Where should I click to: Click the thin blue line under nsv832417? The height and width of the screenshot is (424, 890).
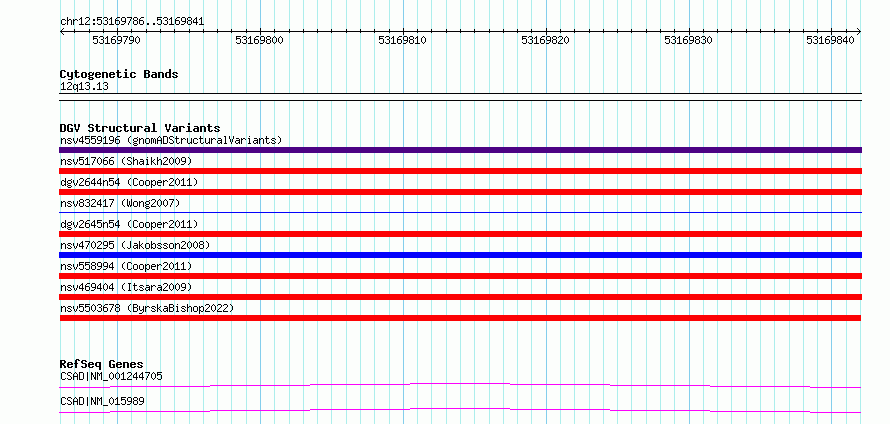460,213
